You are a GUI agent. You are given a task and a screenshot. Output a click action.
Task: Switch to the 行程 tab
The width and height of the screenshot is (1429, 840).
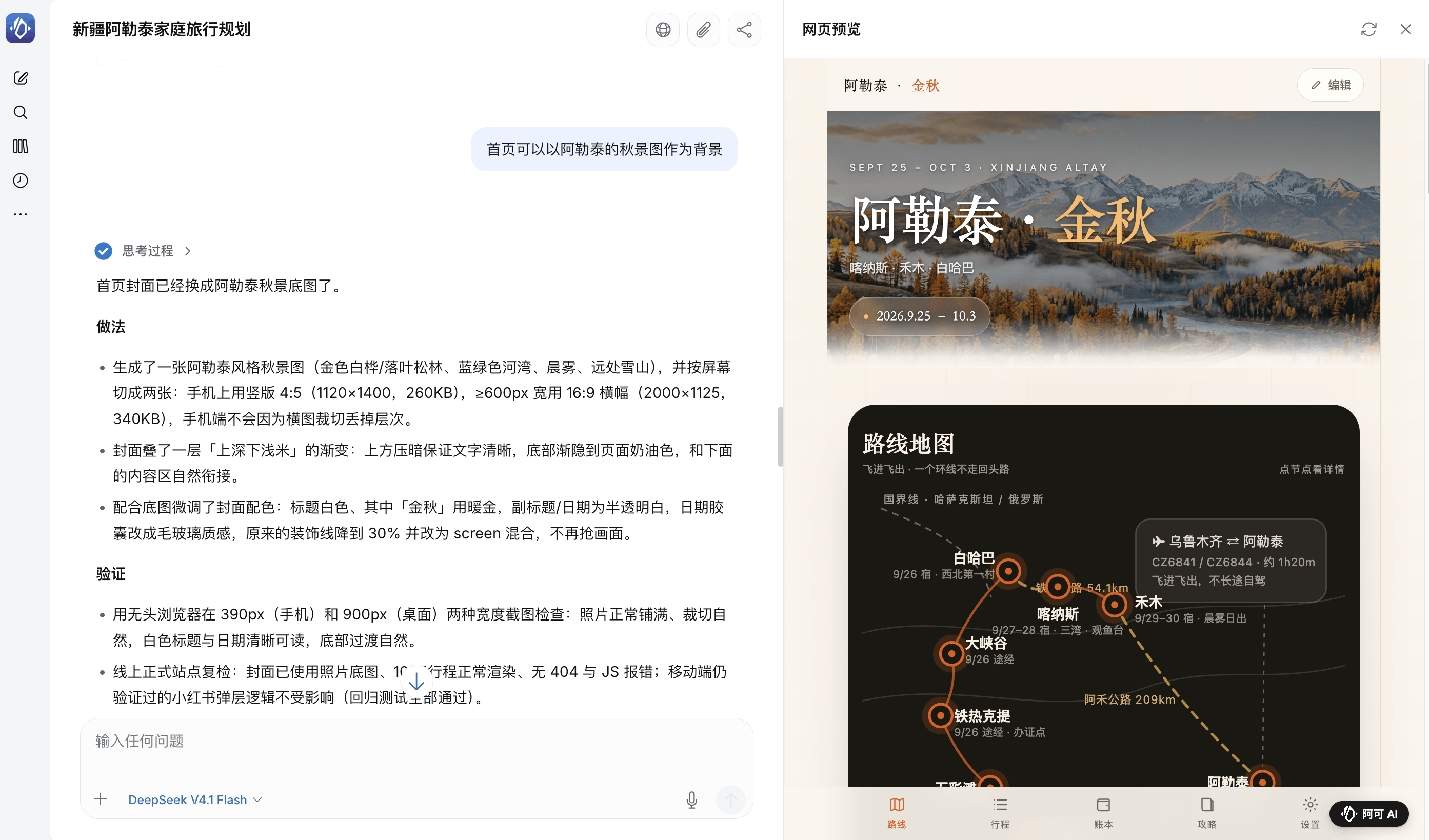pos(1000,813)
